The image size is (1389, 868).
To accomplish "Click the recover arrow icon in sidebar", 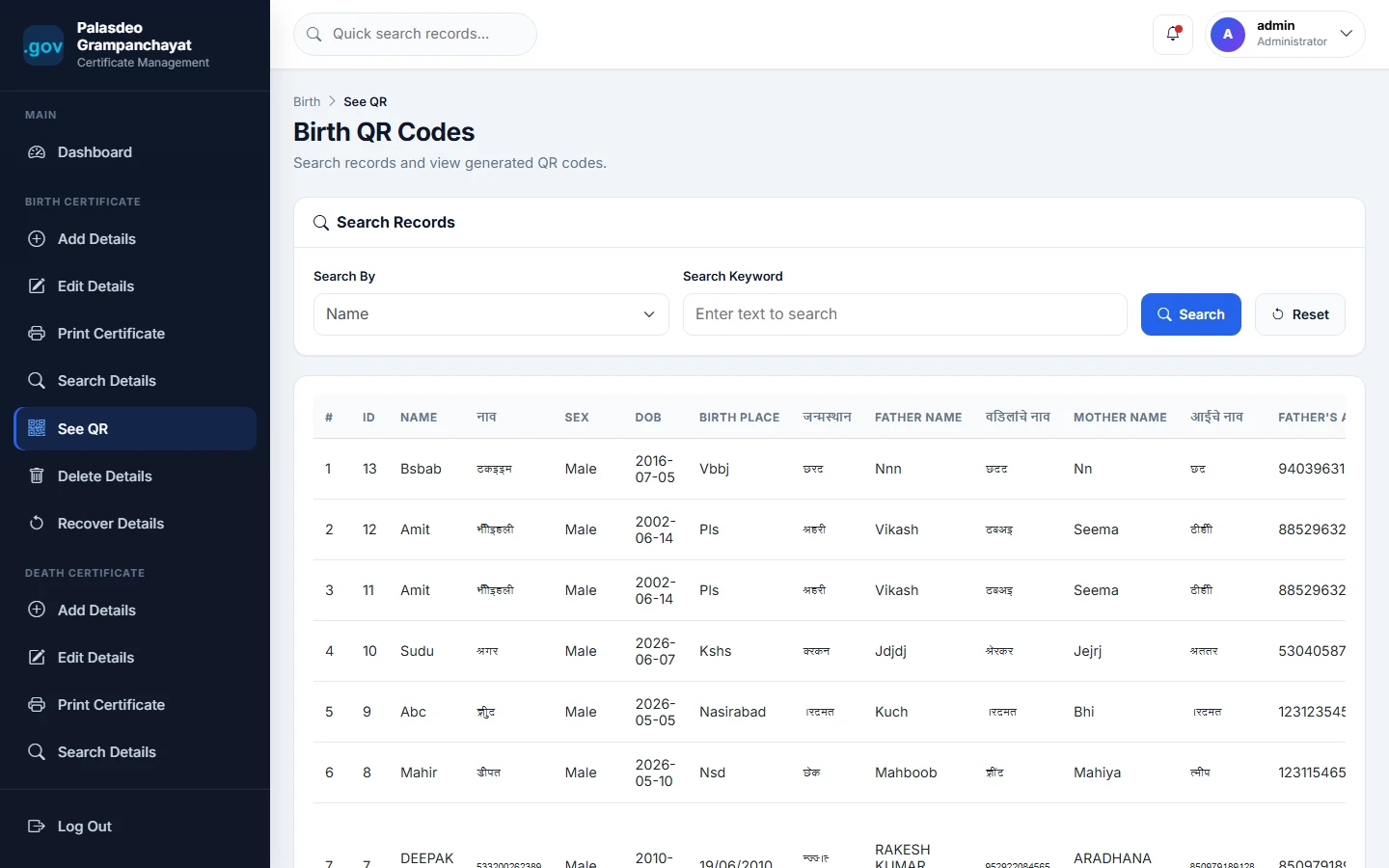I will coord(37,524).
